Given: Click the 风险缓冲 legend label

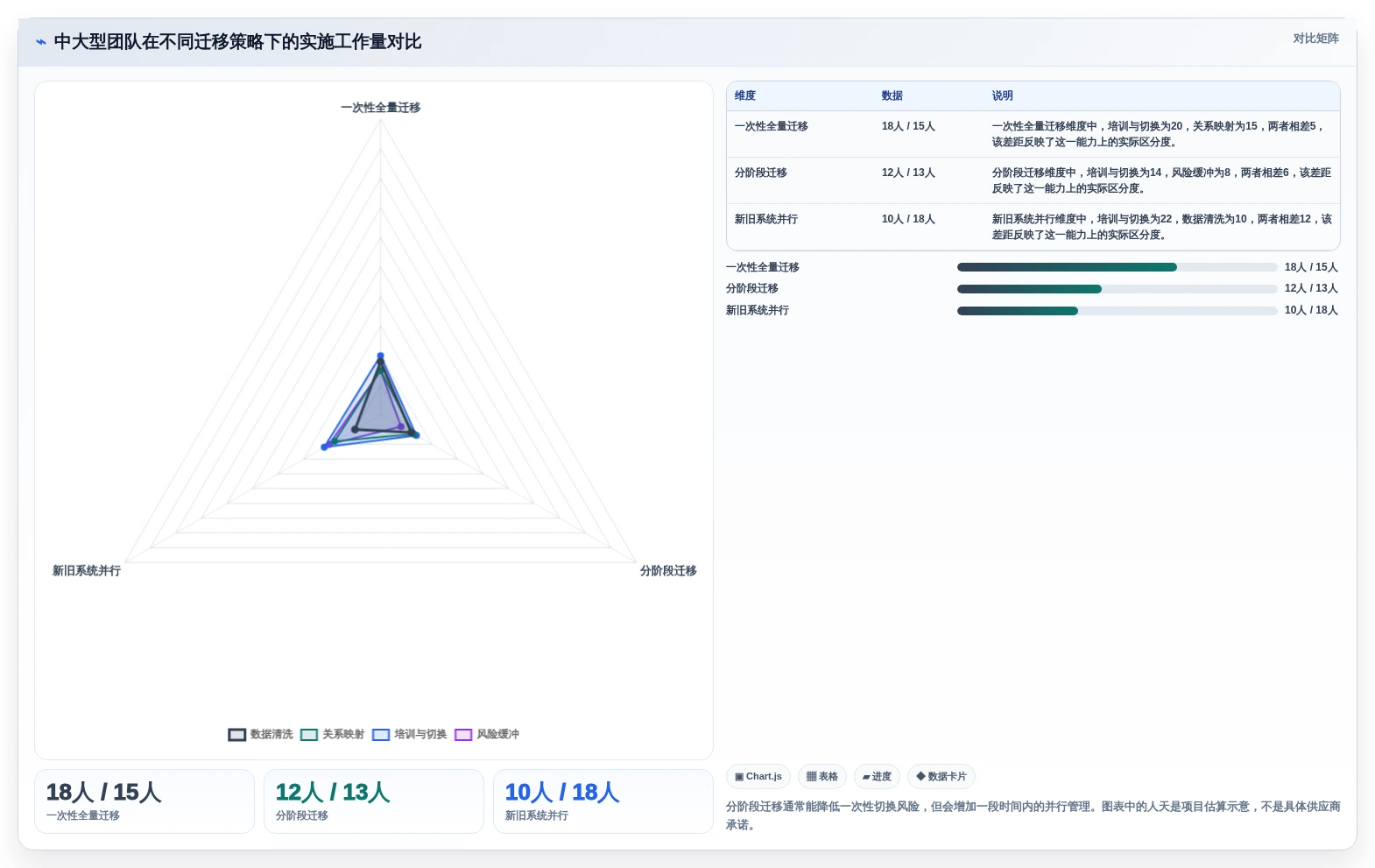Looking at the screenshot, I should (x=497, y=735).
